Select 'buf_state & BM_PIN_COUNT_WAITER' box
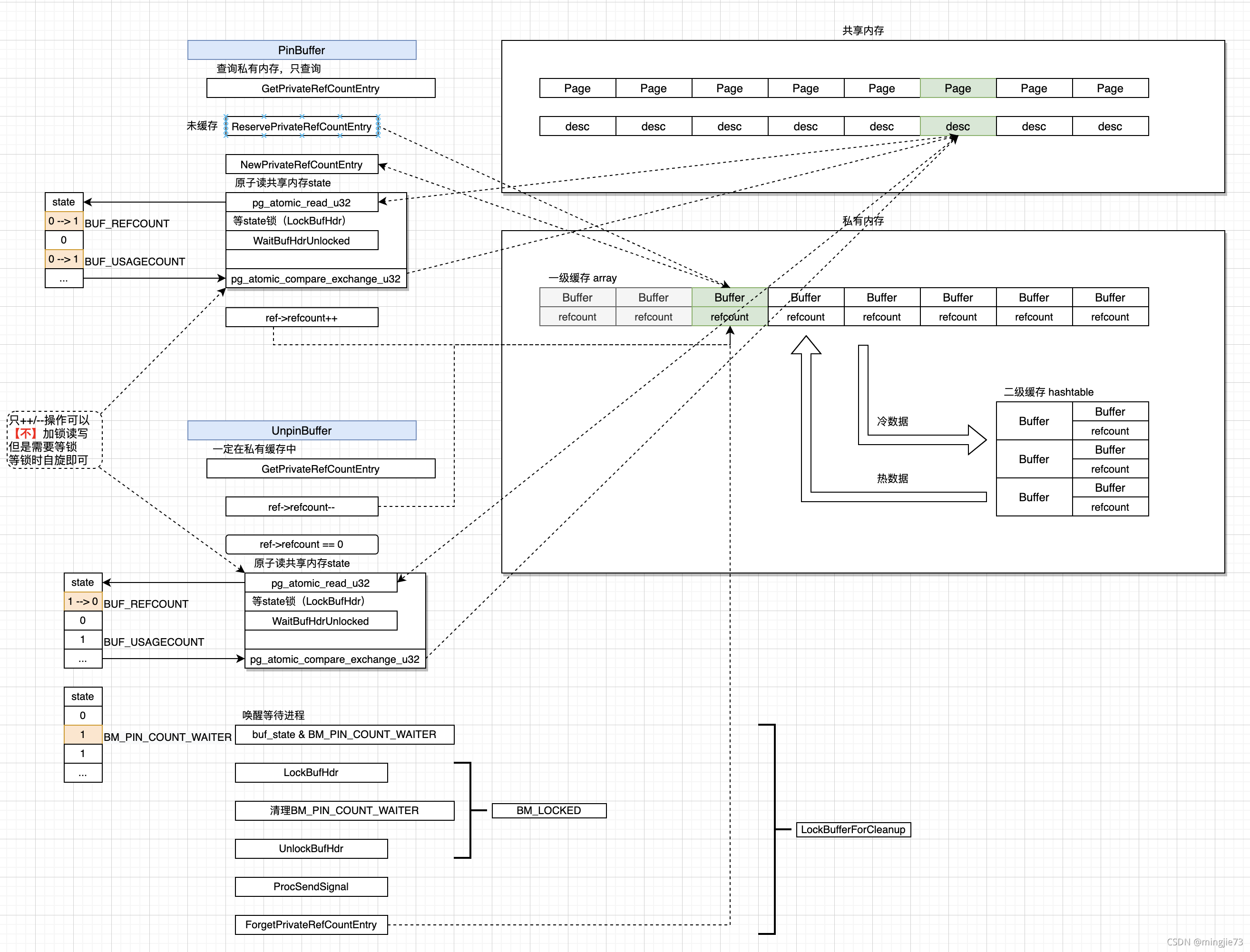Viewport: 1250px width, 952px height. tap(345, 734)
